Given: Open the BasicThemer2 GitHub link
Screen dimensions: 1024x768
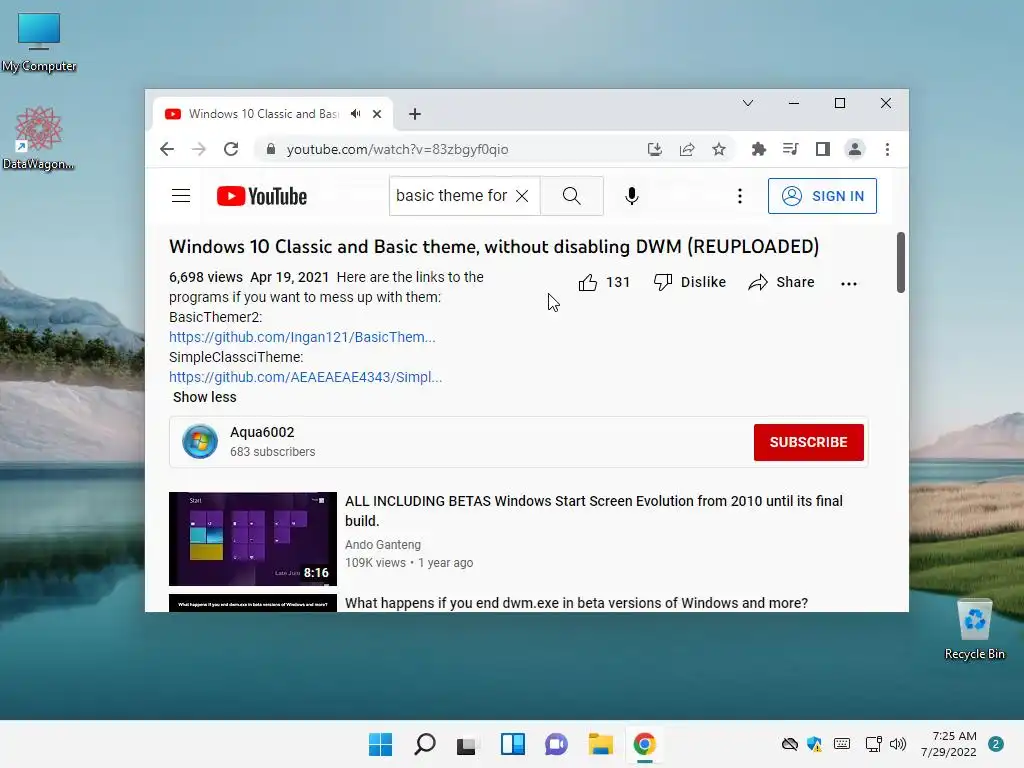Looking at the screenshot, I should (302, 337).
